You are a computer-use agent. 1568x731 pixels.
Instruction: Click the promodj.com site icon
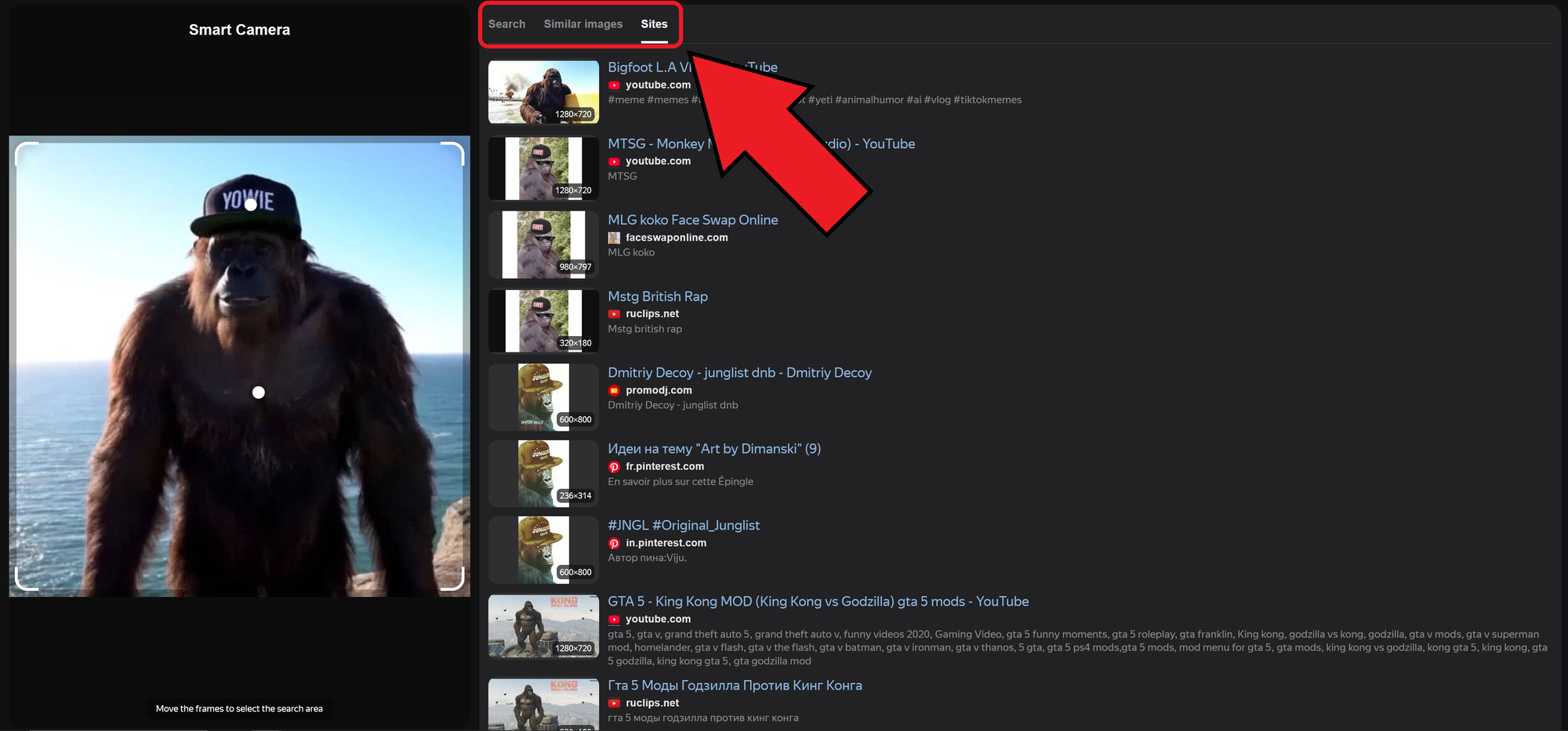pyautogui.click(x=615, y=390)
